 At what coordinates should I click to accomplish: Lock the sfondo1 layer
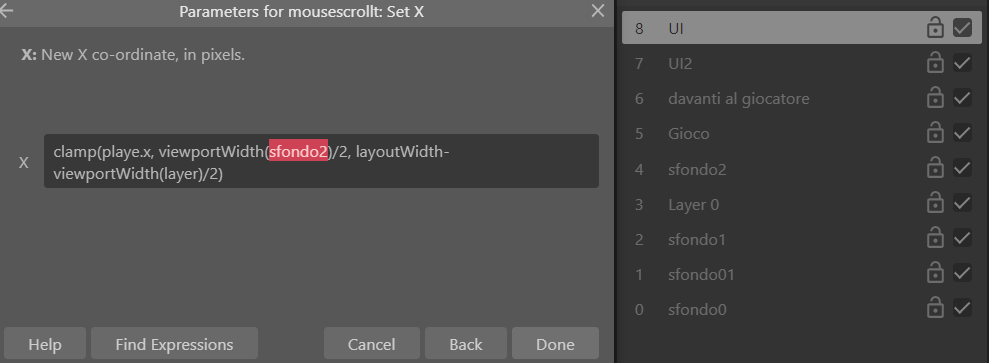coord(935,239)
